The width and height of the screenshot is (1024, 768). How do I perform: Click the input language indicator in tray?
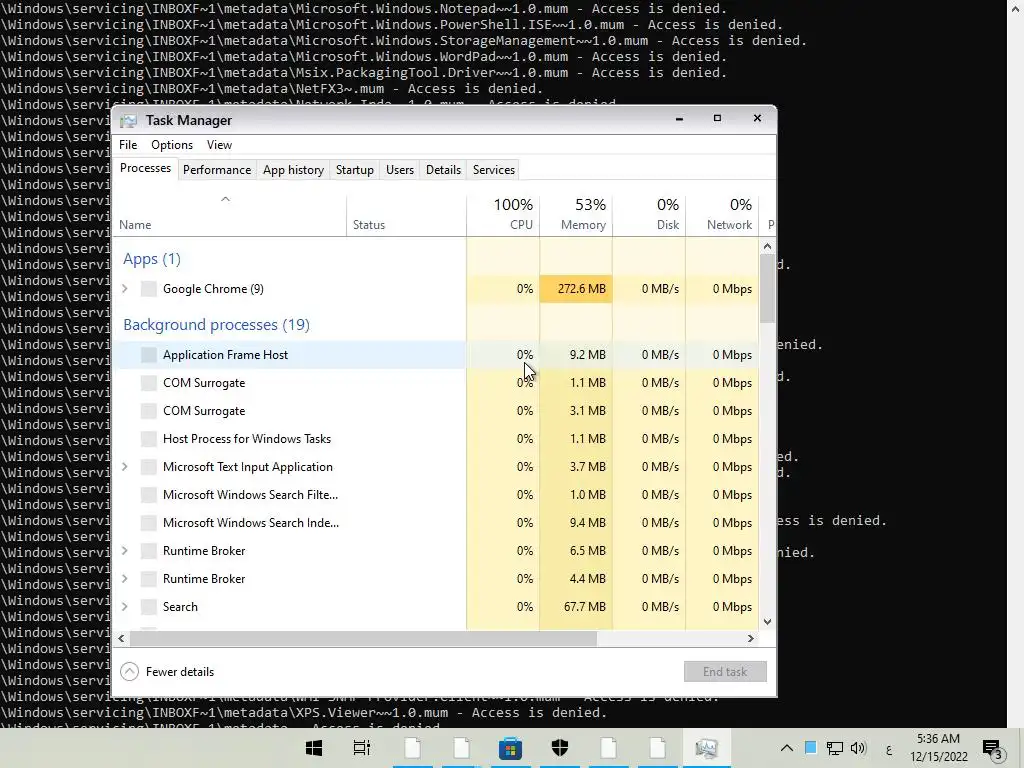coord(889,750)
